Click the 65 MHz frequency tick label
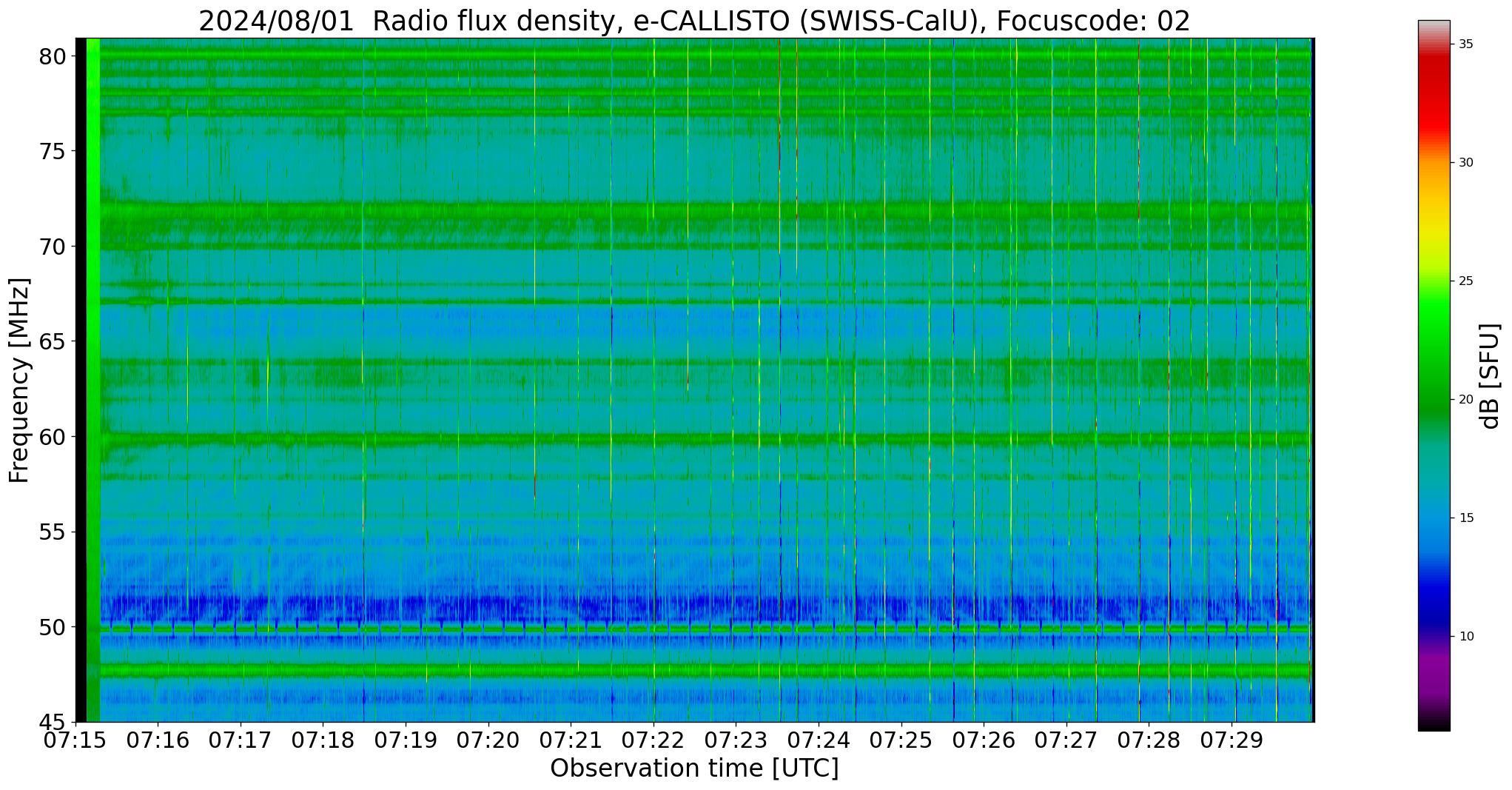1512x790 pixels. [x=53, y=342]
